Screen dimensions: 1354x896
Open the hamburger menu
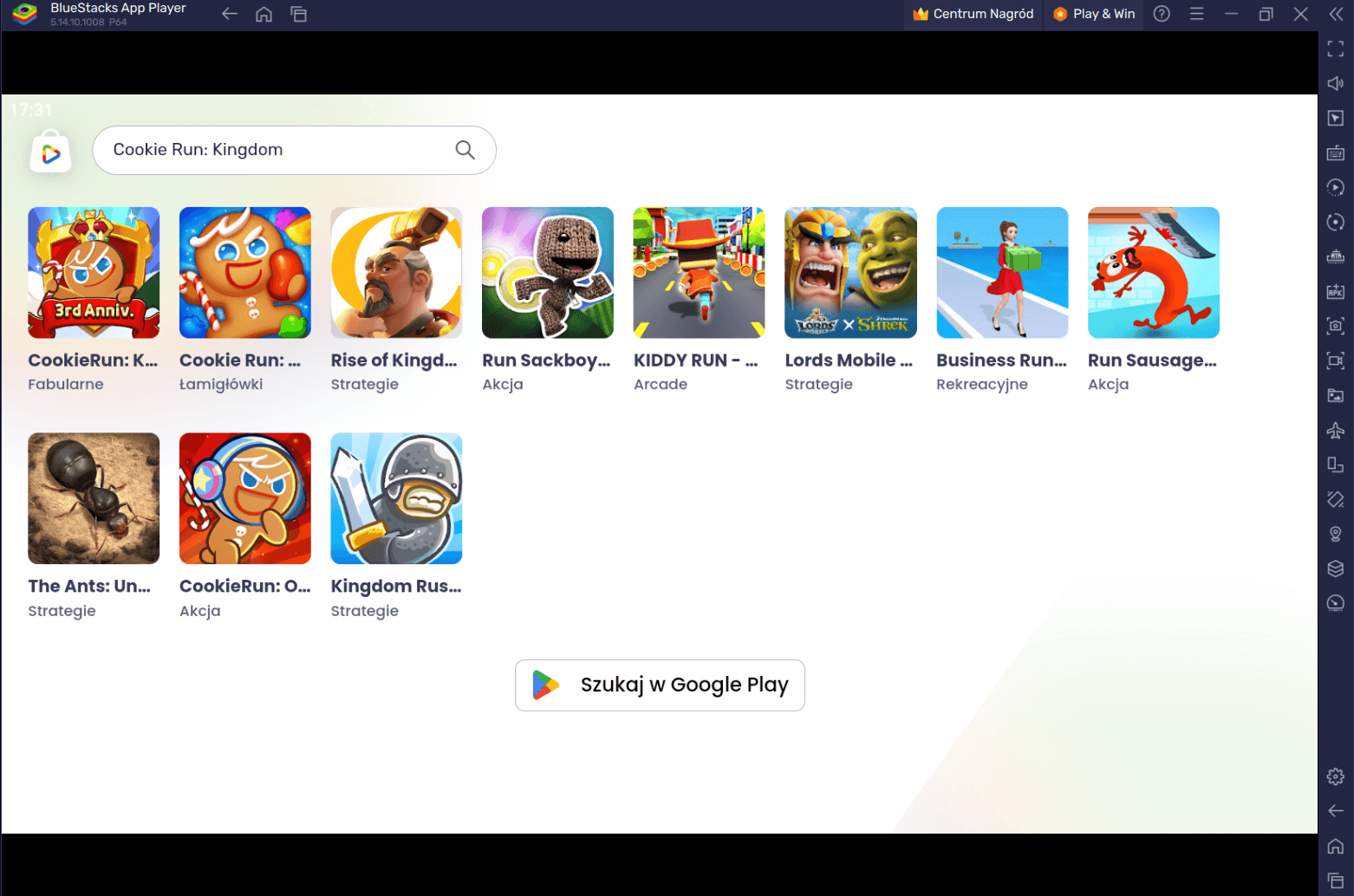[1196, 14]
